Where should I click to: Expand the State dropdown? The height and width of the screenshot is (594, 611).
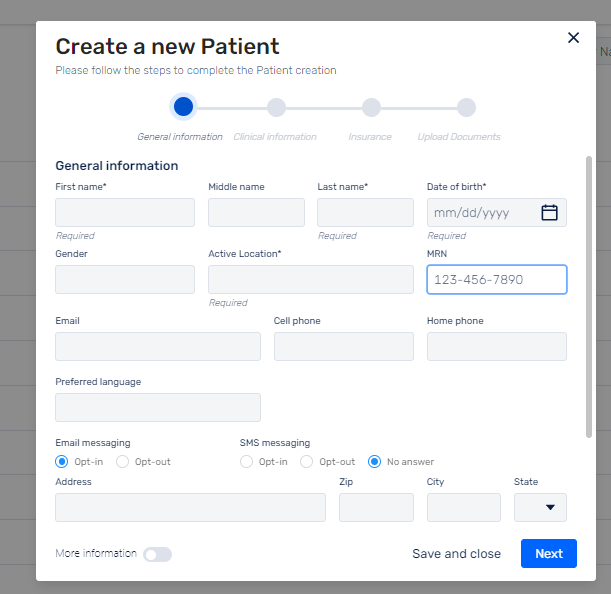click(x=540, y=507)
